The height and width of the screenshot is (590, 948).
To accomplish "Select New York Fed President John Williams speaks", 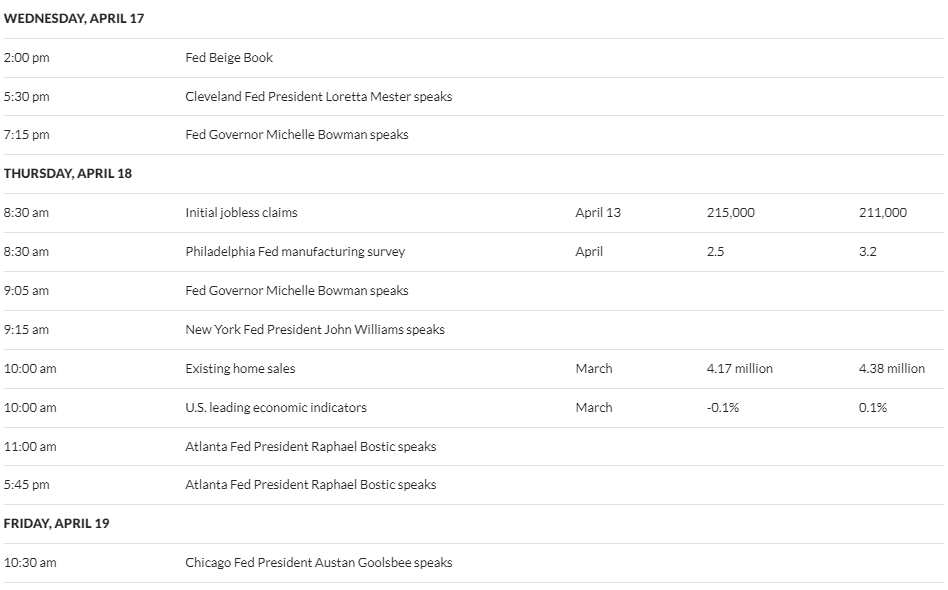I will point(315,329).
